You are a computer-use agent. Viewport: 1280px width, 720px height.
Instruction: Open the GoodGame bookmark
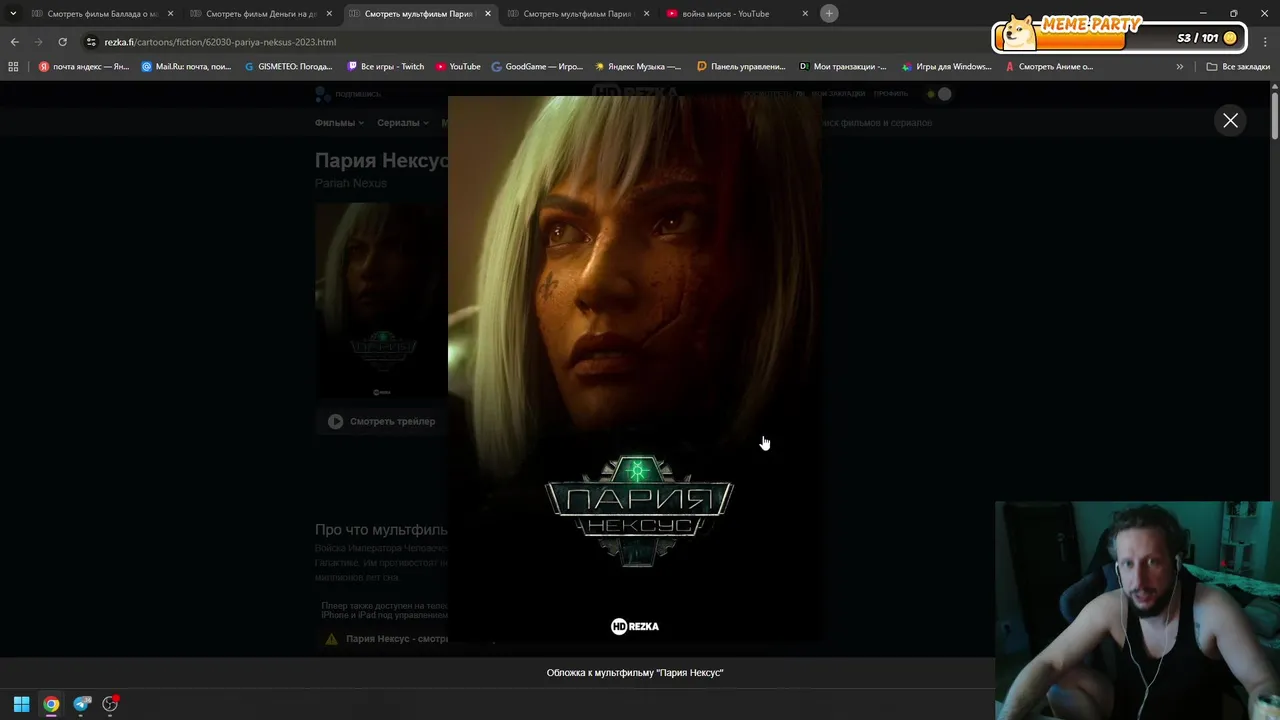tap(537, 67)
